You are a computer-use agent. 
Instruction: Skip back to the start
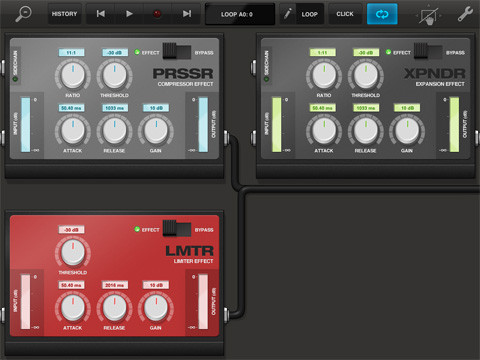pos(100,14)
